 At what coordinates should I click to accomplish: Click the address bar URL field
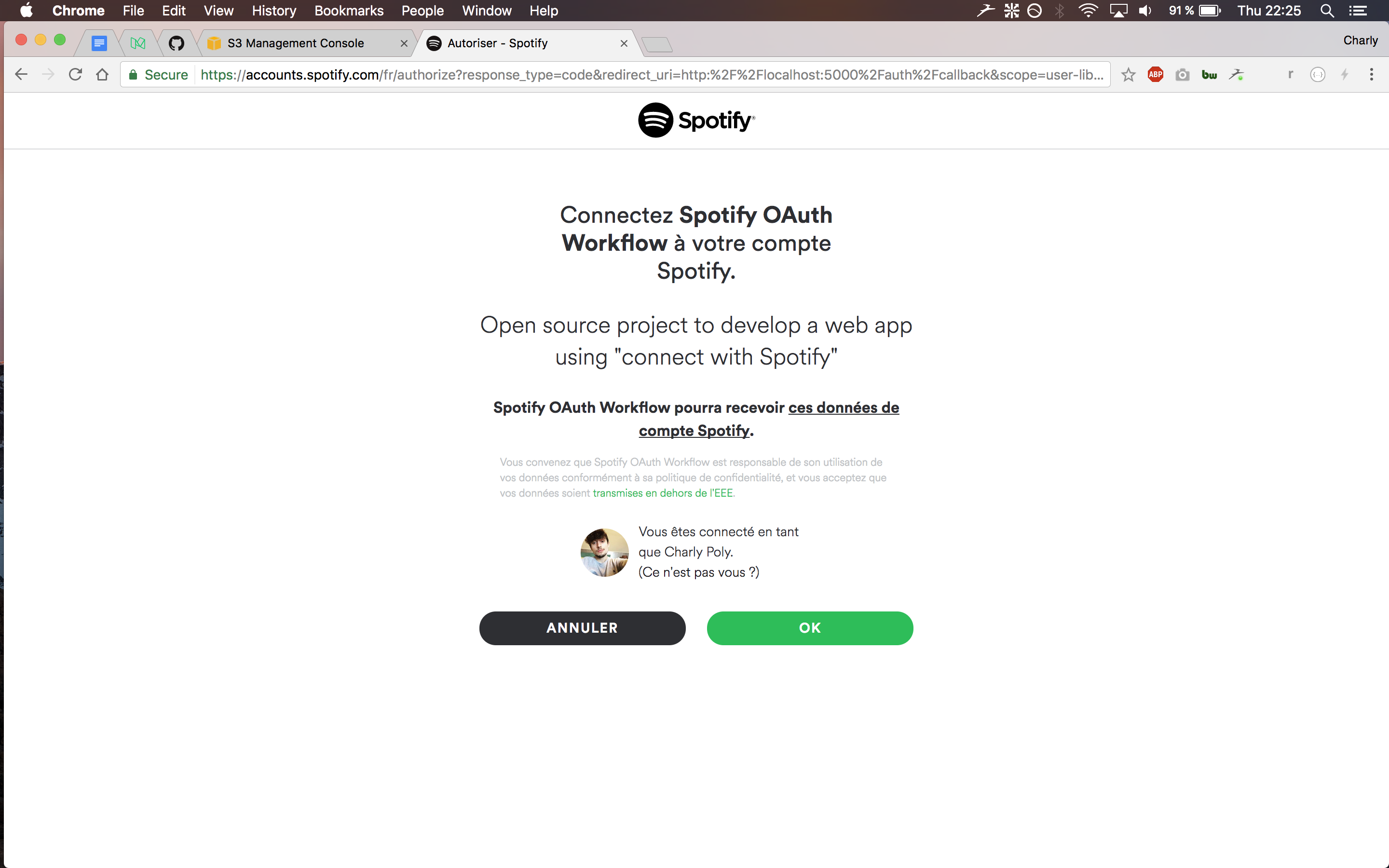[652, 75]
